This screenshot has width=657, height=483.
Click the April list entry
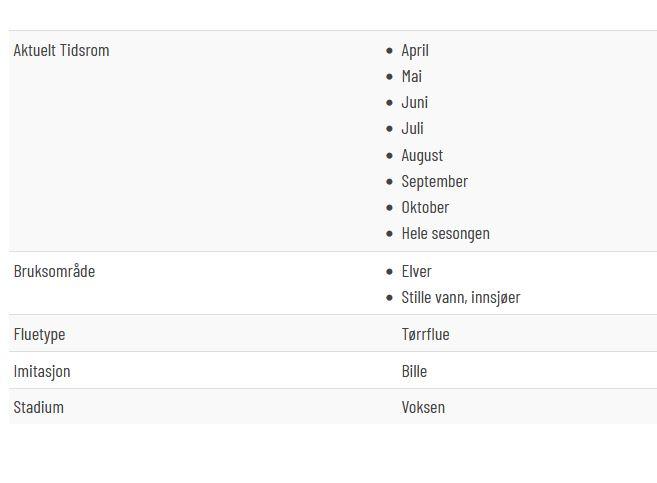(415, 51)
